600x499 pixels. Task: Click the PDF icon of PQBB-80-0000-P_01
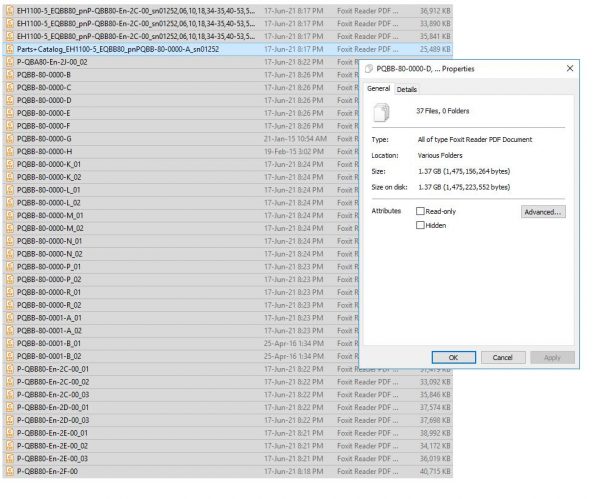click(10, 267)
